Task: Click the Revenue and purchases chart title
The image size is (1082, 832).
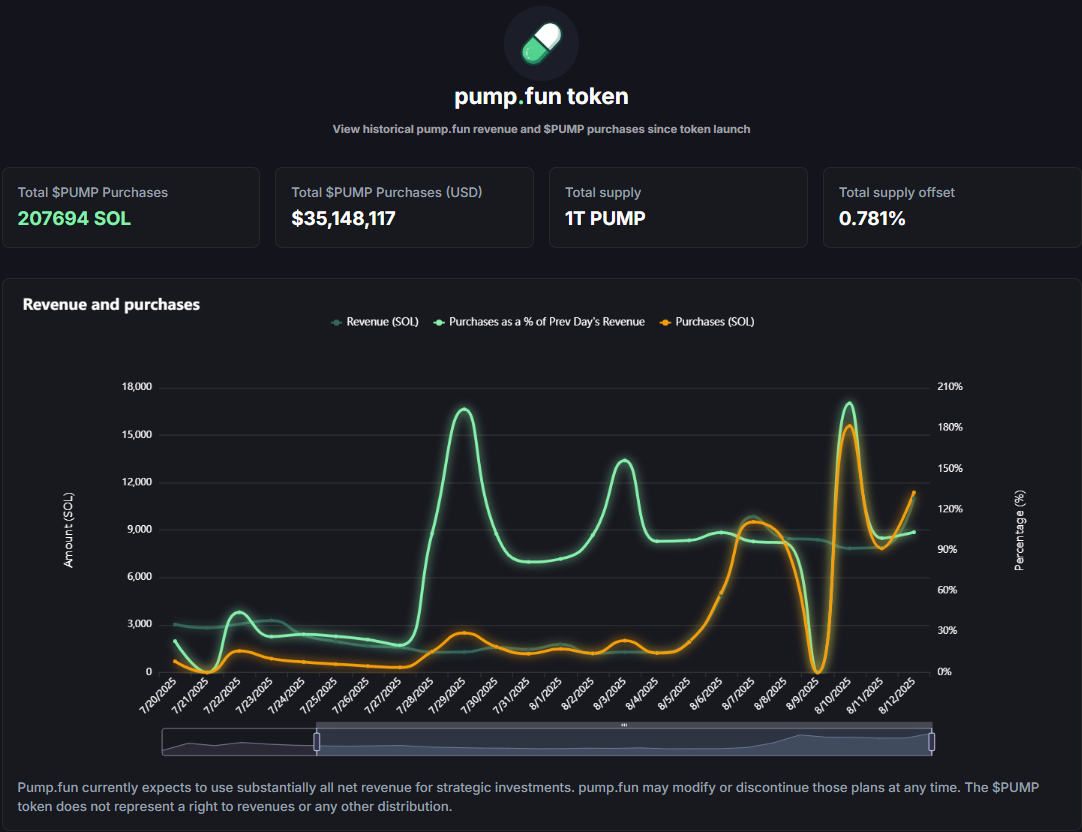Action: (x=111, y=304)
